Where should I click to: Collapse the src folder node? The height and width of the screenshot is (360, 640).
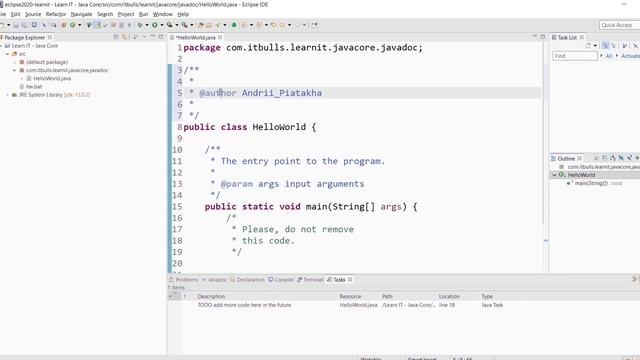point(7,54)
